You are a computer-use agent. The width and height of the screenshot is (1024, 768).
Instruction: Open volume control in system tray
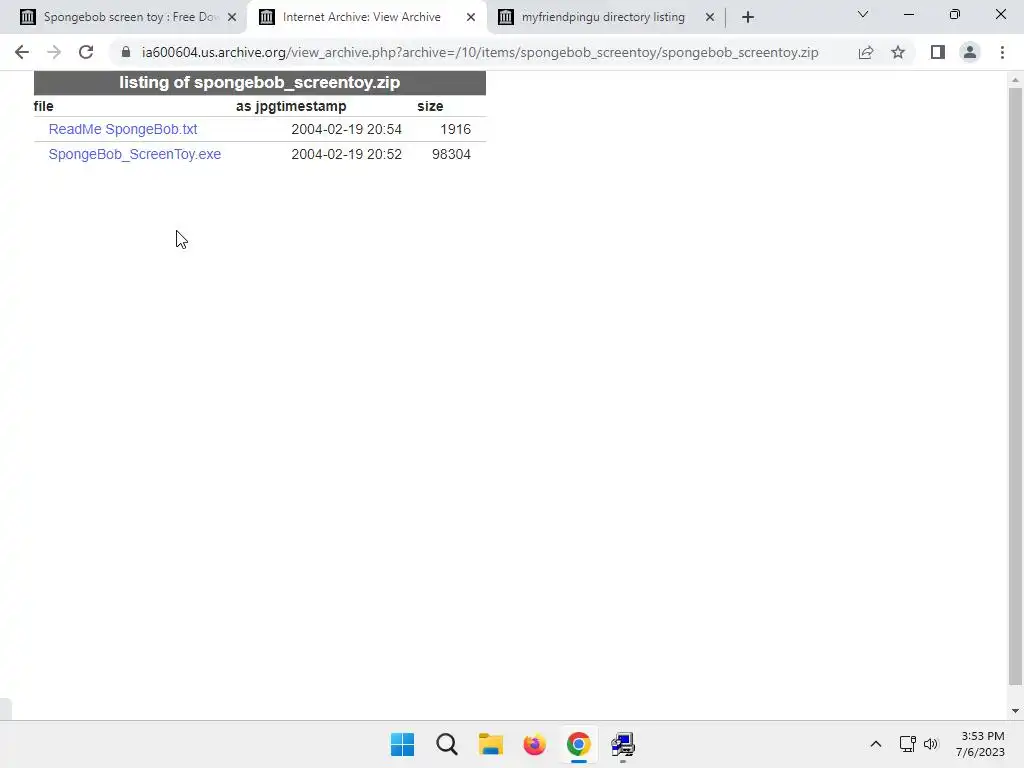point(931,744)
